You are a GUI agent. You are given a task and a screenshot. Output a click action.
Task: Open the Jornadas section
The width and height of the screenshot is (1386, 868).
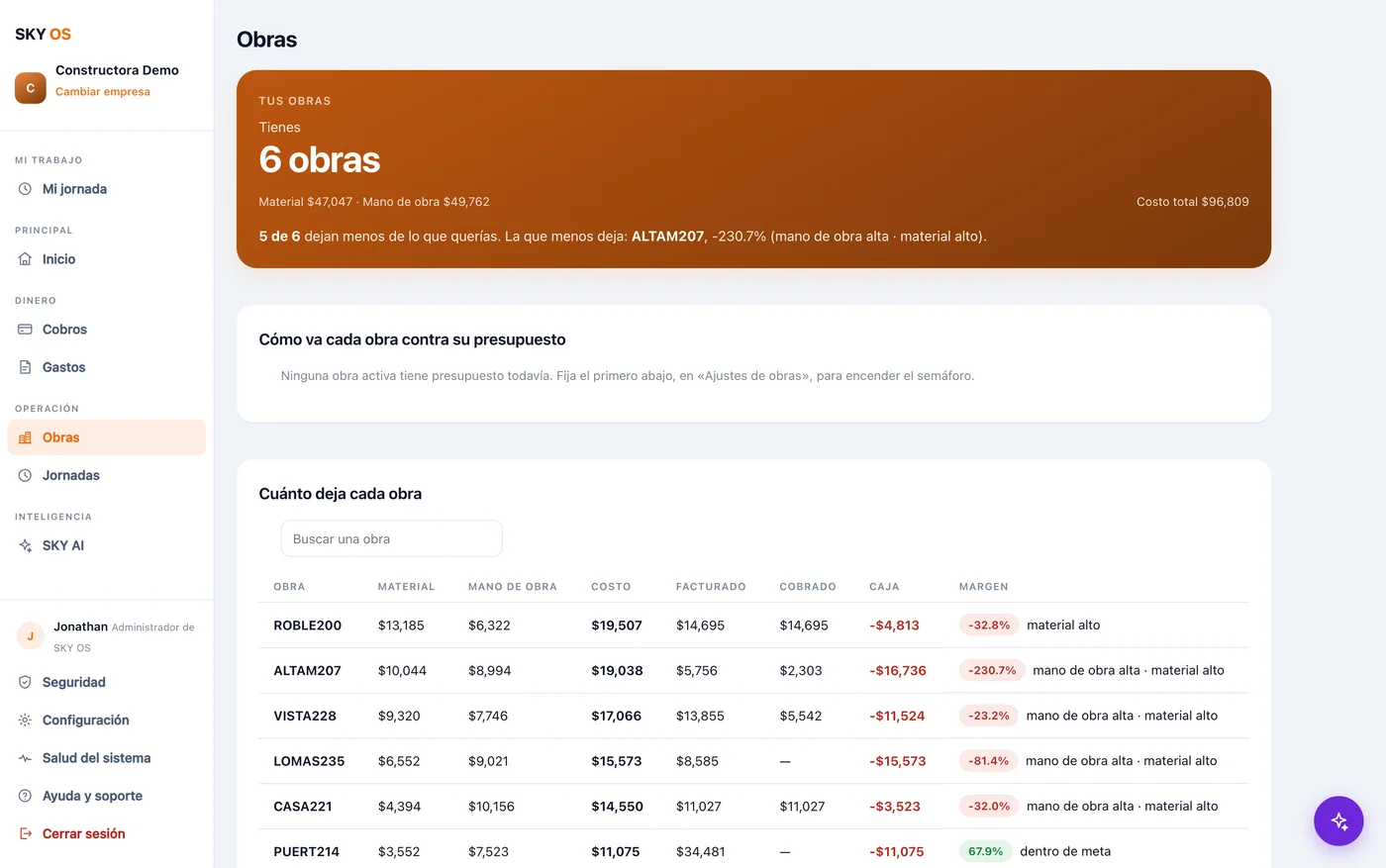(x=107, y=475)
